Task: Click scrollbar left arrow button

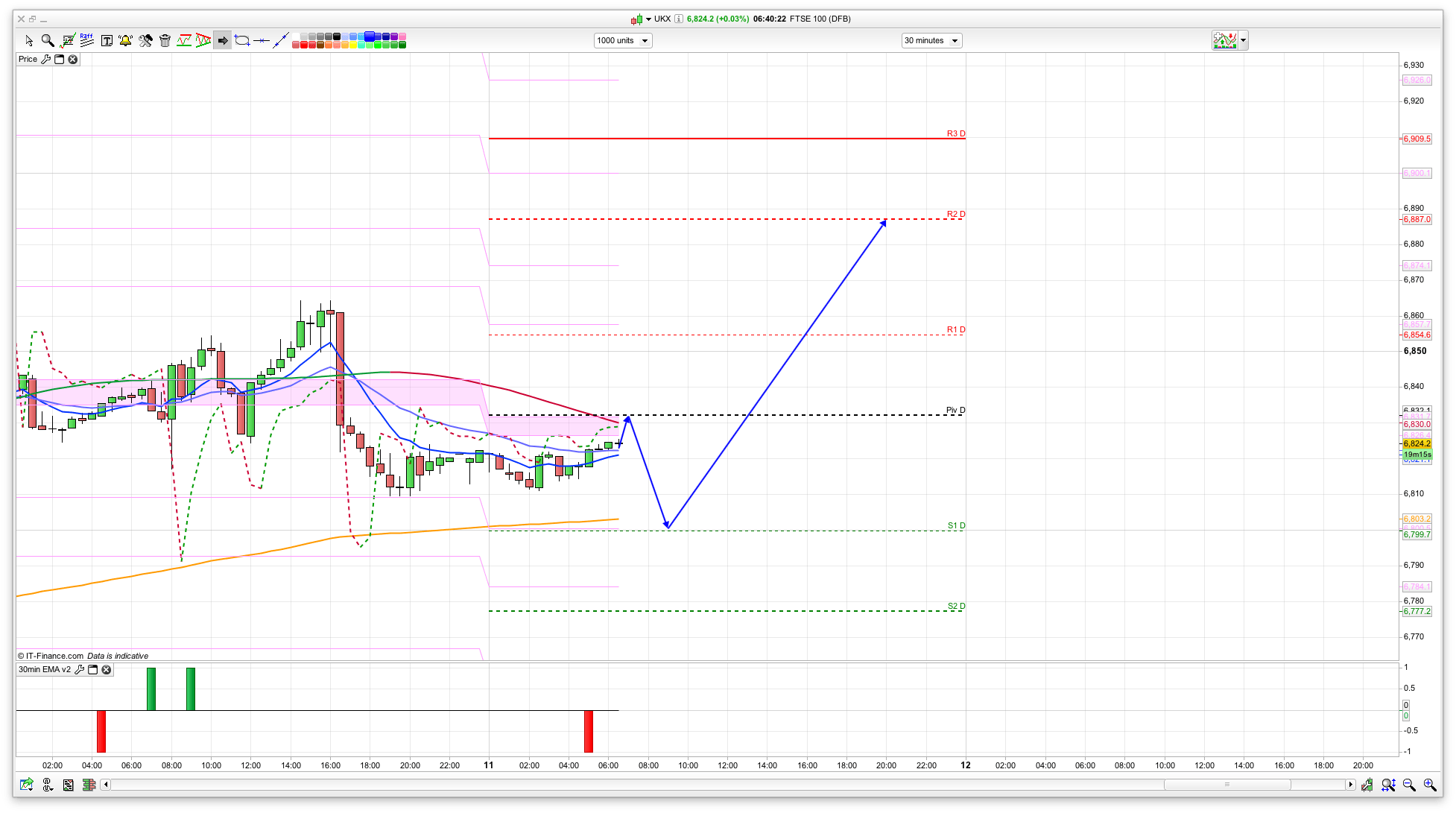Action: 106,785
